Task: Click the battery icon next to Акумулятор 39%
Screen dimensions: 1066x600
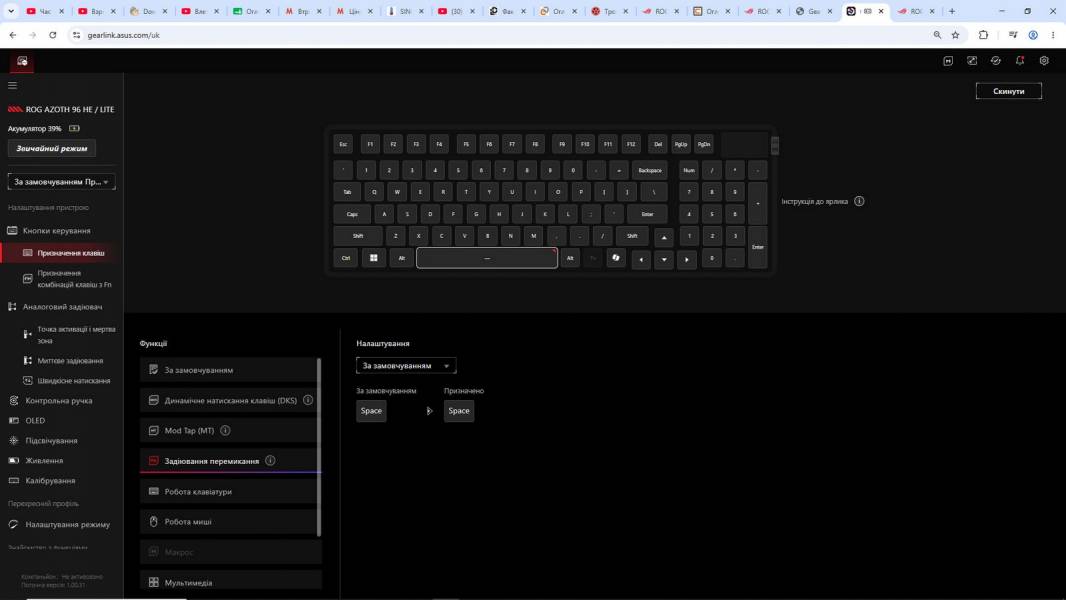Action: tap(74, 128)
